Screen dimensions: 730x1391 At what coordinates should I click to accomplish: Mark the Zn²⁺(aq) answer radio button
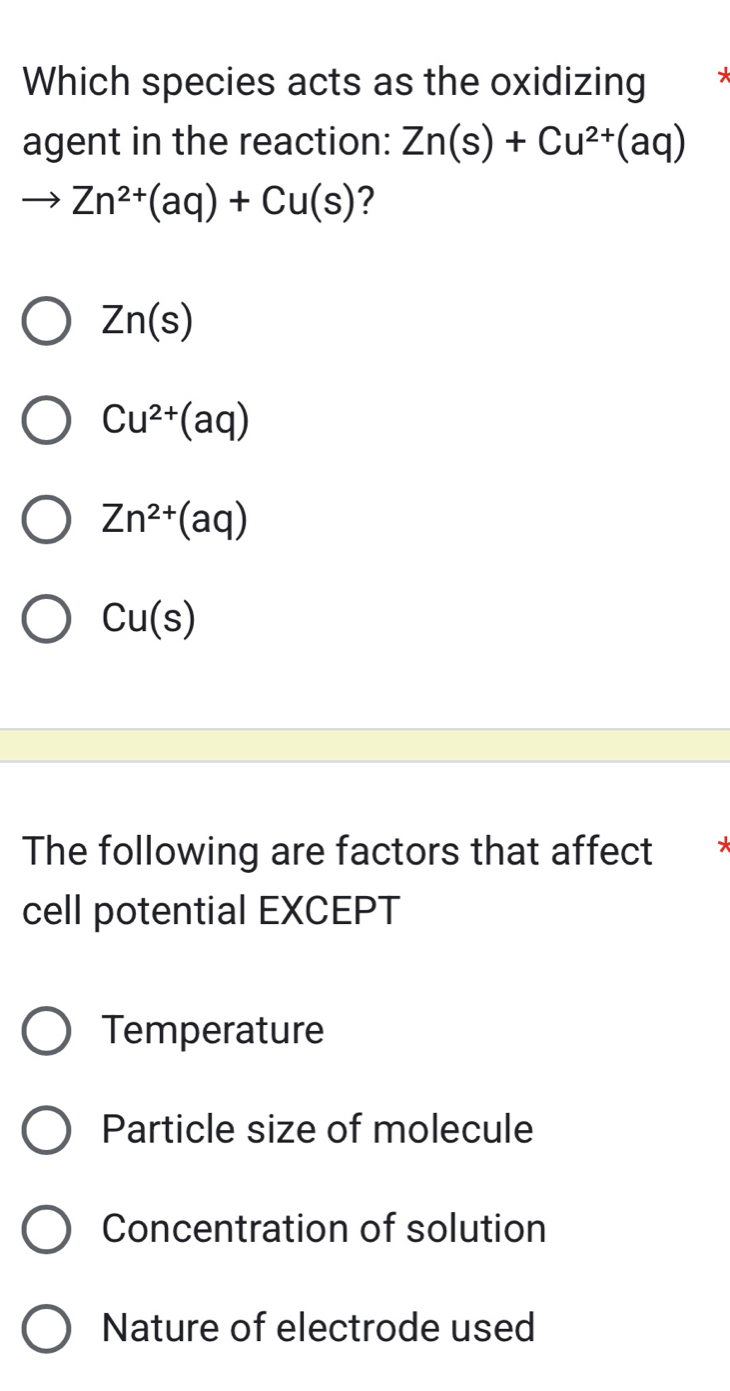pyautogui.click(x=46, y=520)
